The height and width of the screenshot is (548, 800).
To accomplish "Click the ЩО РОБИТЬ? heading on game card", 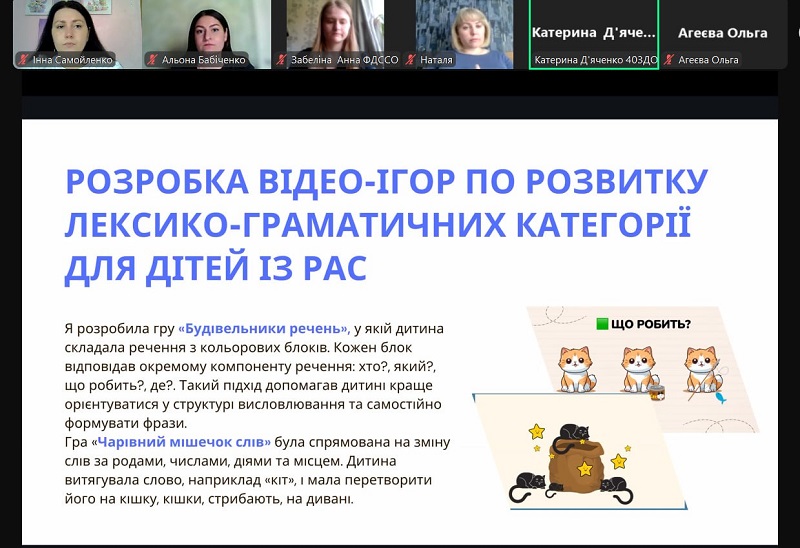I will click(x=651, y=324).
